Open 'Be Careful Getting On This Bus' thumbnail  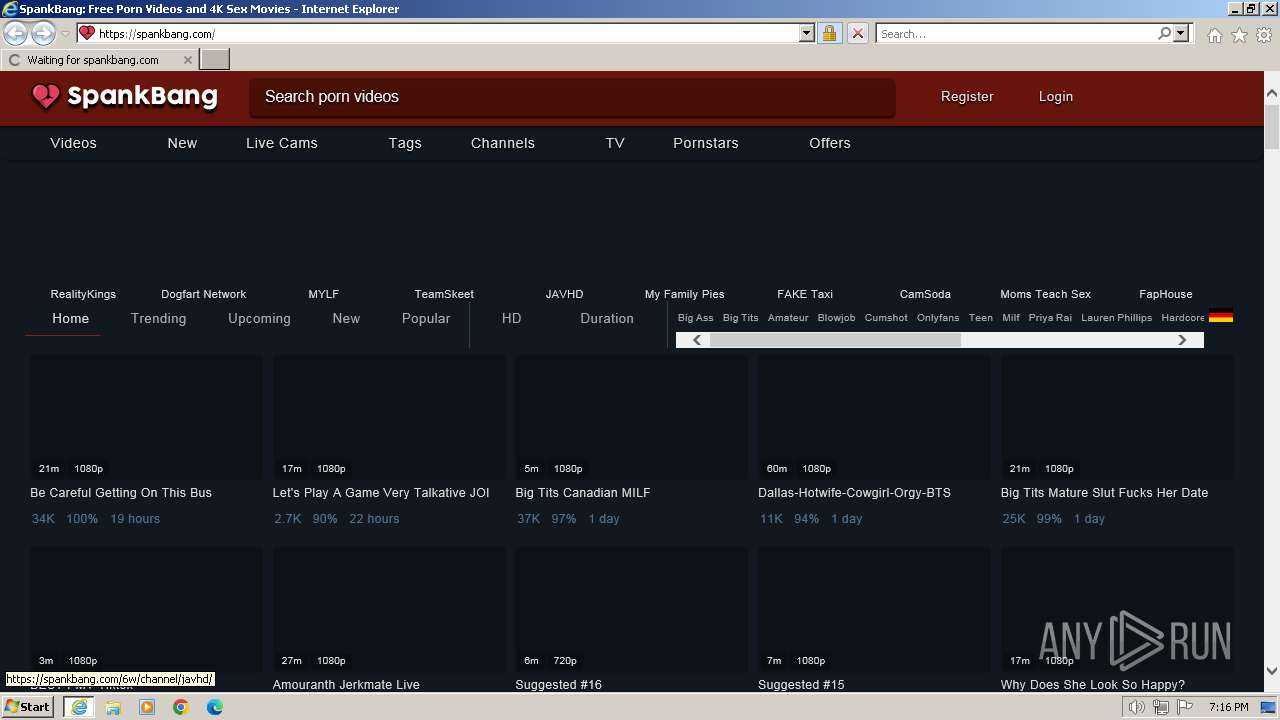tap(146, 416)
